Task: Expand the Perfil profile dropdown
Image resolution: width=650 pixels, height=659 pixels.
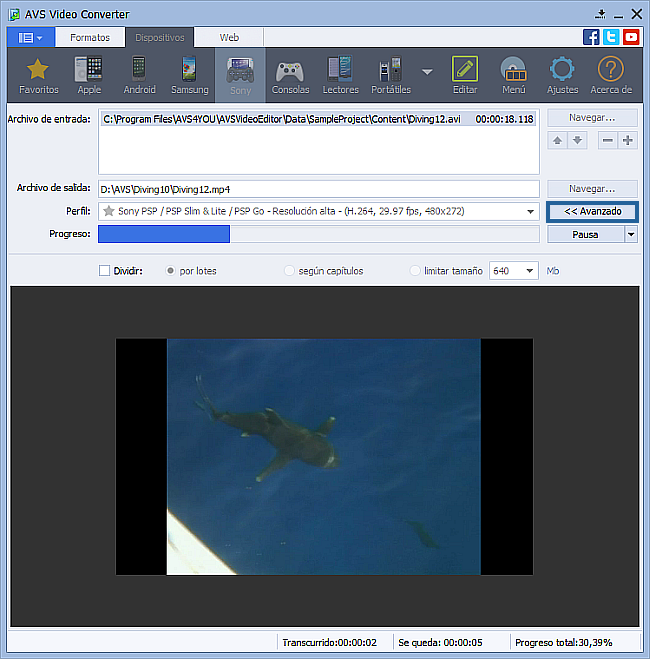Action: (531, 212)
